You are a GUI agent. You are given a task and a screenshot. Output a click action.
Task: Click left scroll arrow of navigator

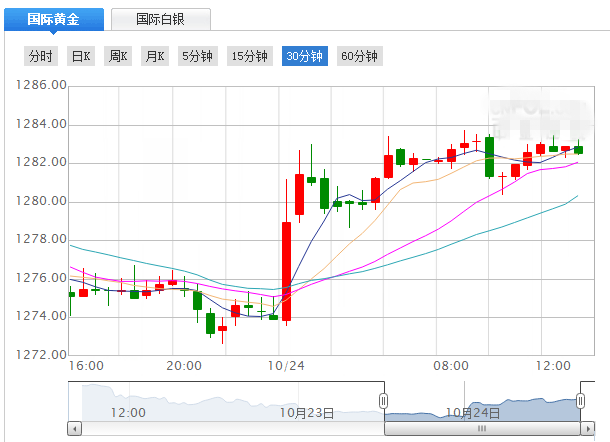74,429
